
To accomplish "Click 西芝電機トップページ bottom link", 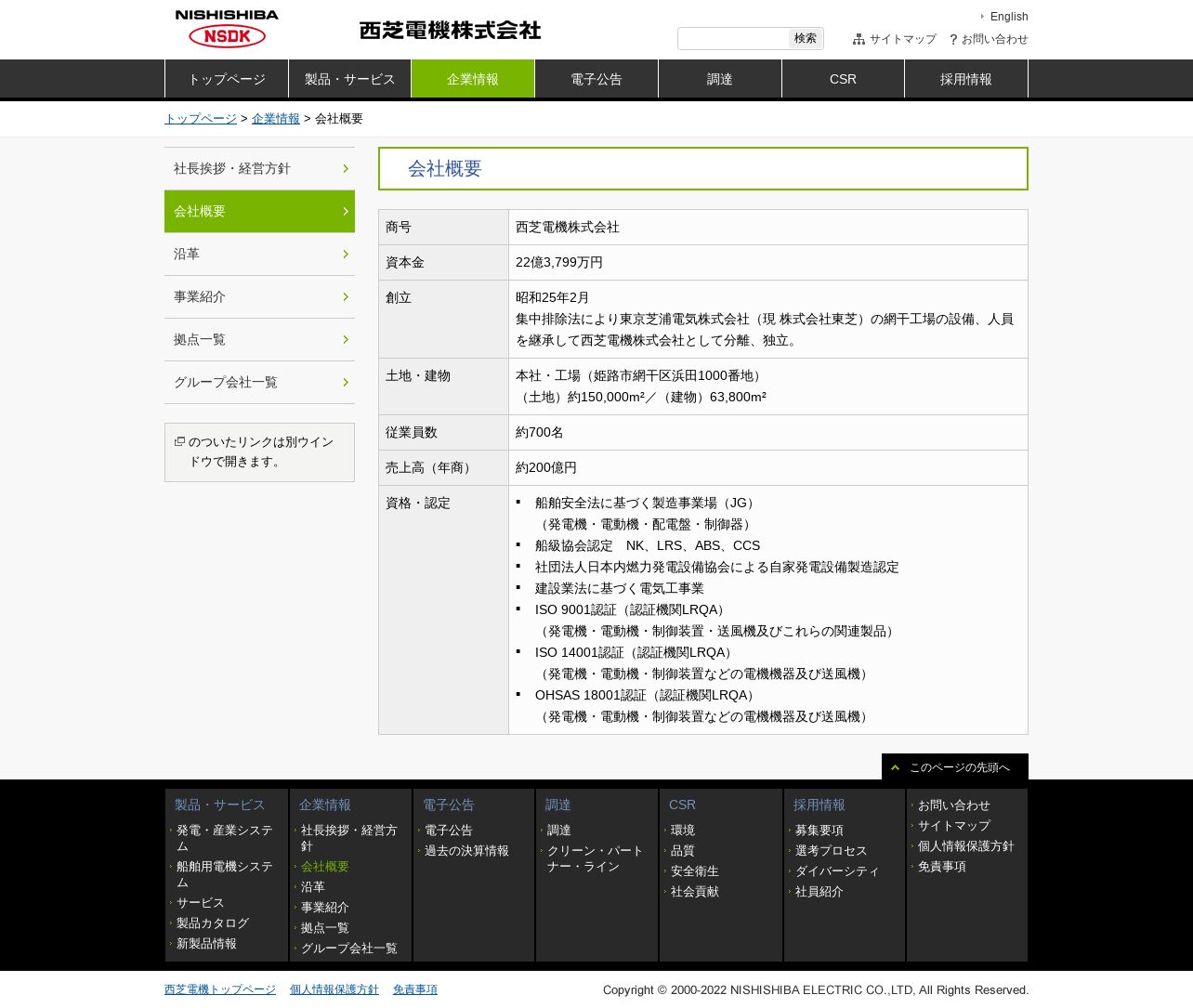I will pyautogui.click(x=220, y=990).
